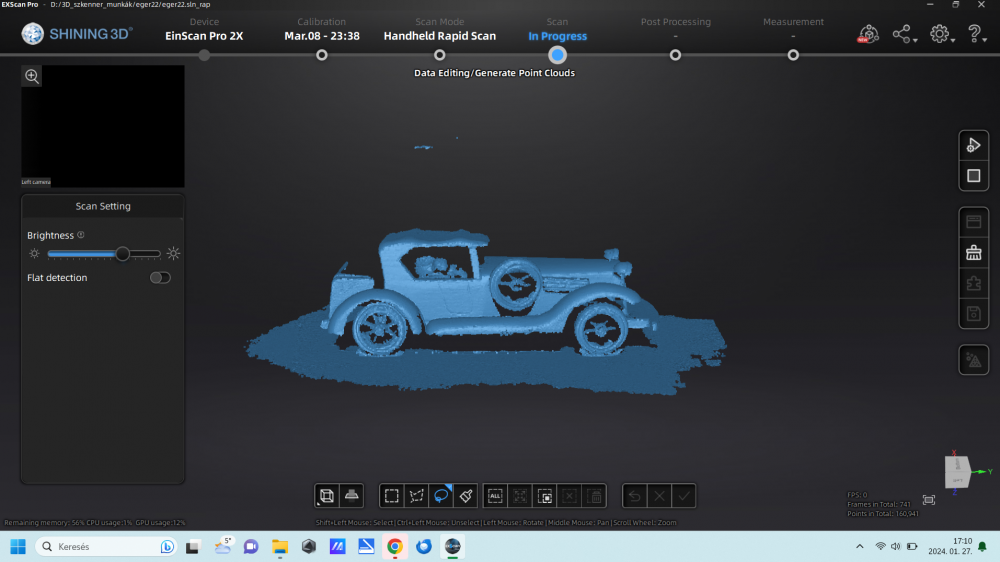
Task: Pick the polygon selection tool
Action: click(x=417, y=495)
